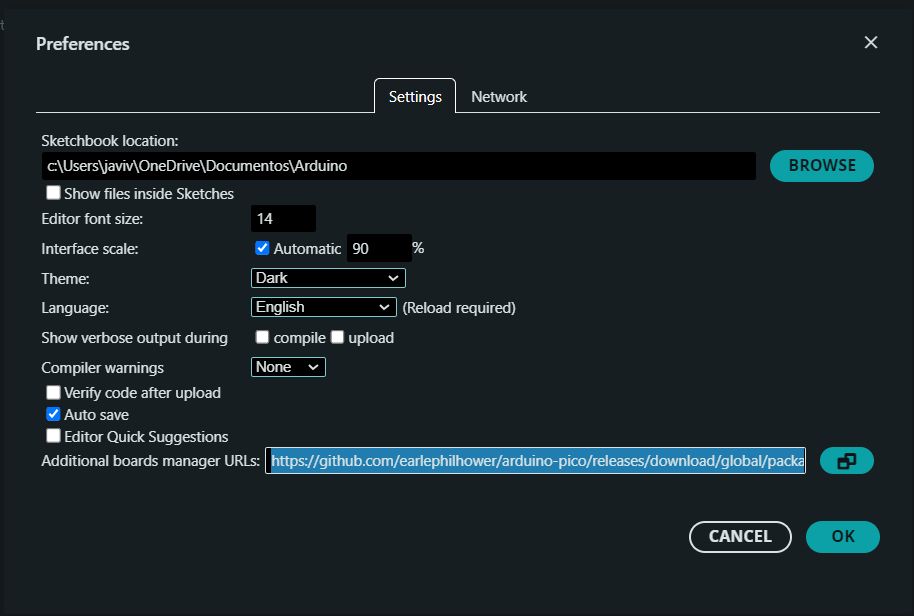Open the Language dropdown
914x616 pixels.
click(323, 306)
